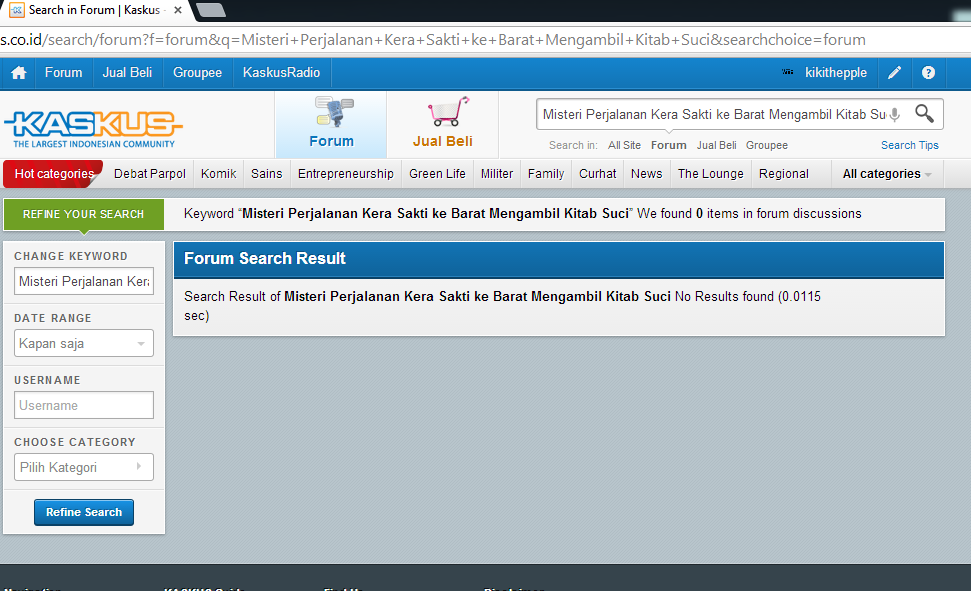Select the 'No Results found' text
The width and height of the screenshot is (971, 591).
(x=724, y=296)
